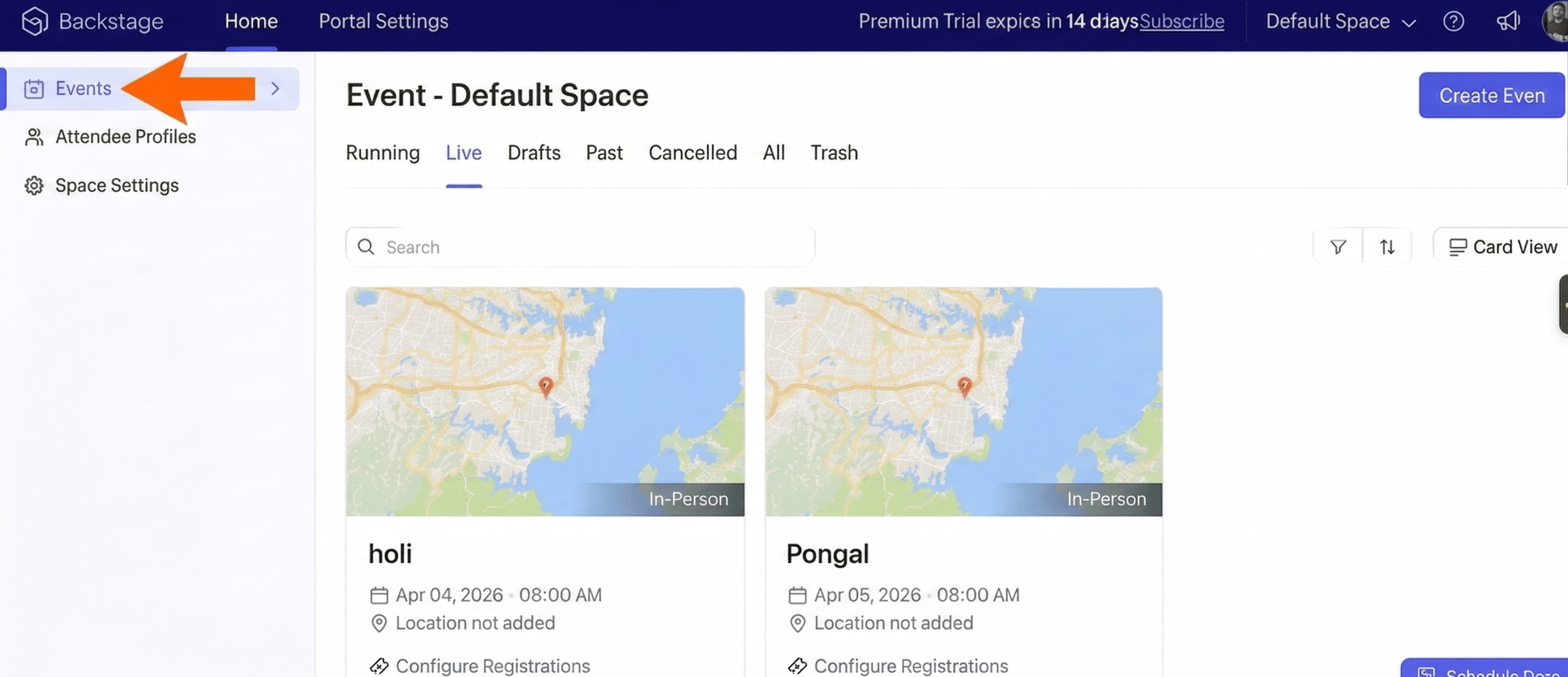Click the sort arrows icon
The height and width of the screenshot is (677, 1568).
(1387, 247)
